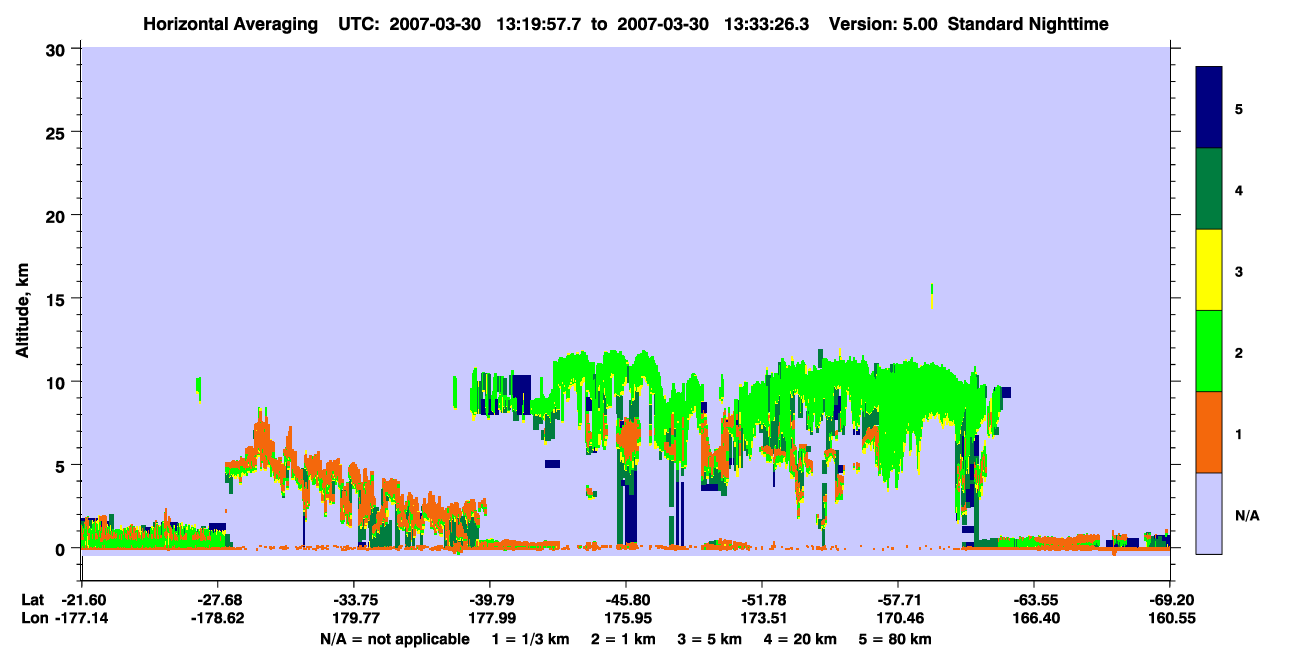Click longitude value 177.99

point(490,618)
